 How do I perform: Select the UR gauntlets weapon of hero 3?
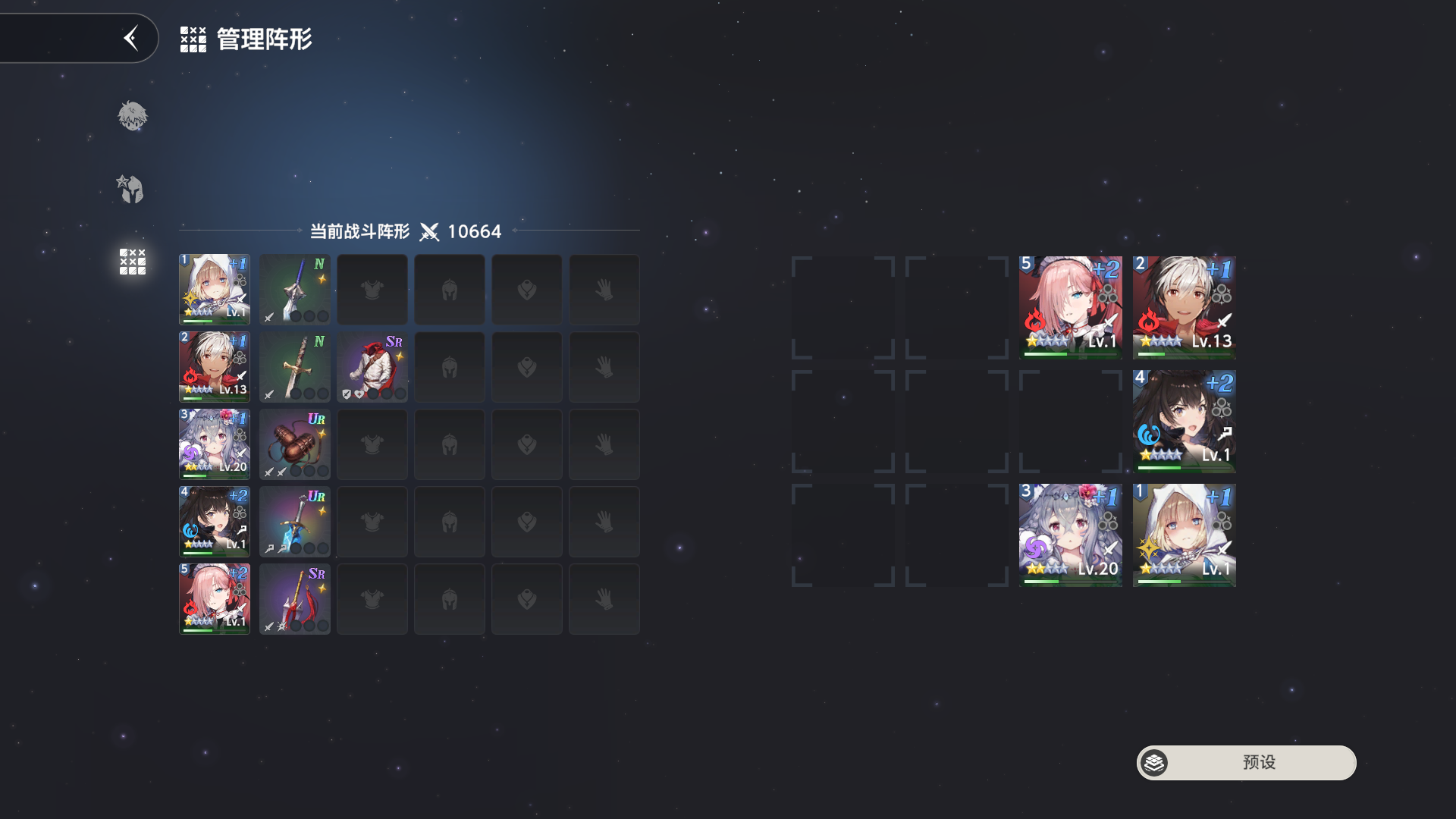click(x=295, y=444)
